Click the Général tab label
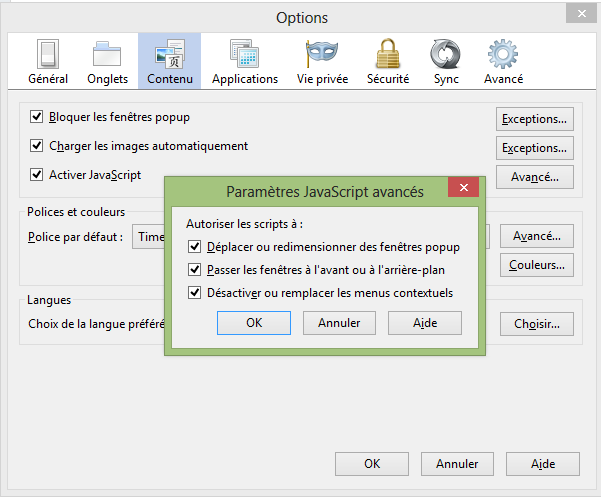The image size is (601, 497). click(48, 79)
